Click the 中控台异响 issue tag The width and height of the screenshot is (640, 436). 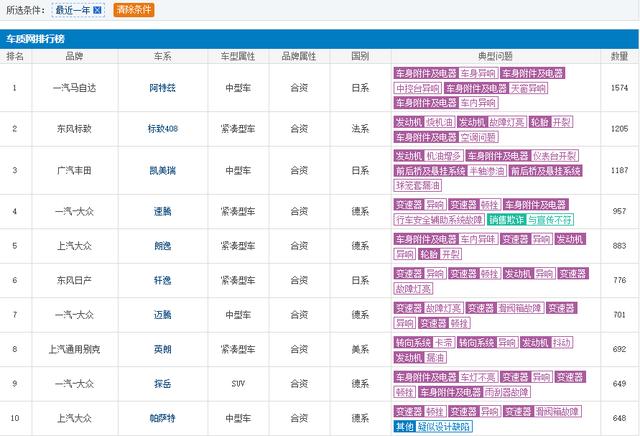click(x=418, y=88)
